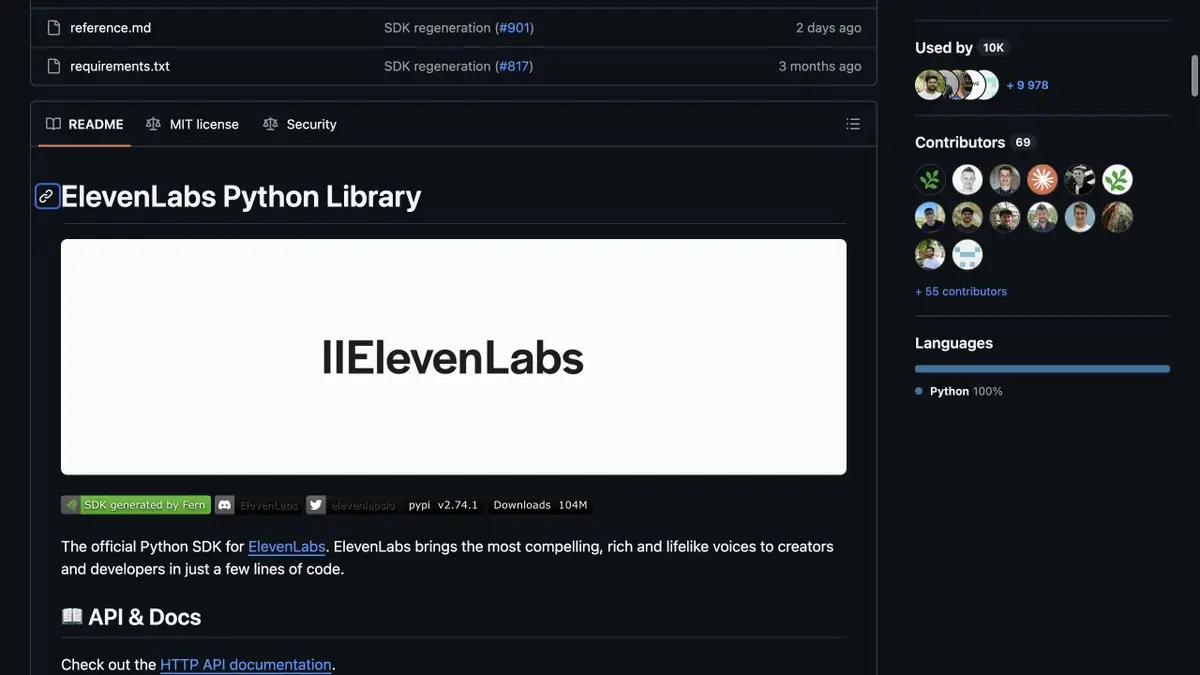Click the blue Python language bar

point(1042,369)
